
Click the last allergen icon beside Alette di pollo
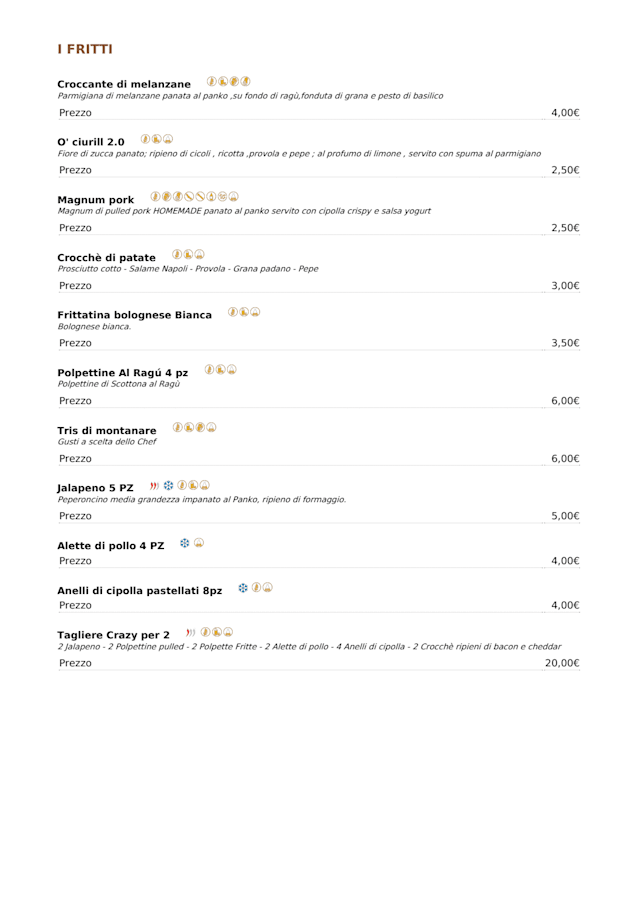(199, 543)
